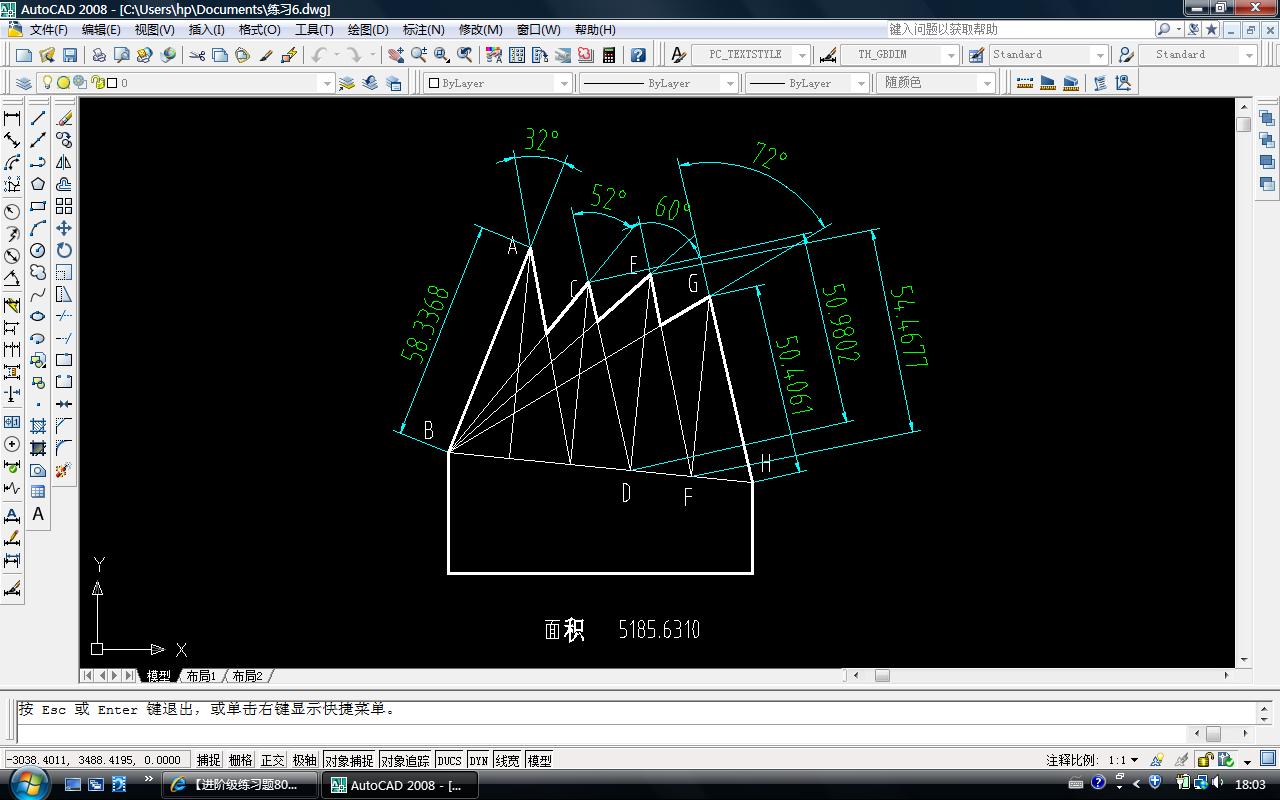This screenshot has height=800, width=1280.
Task: Open the PC_TEXTSTYLE text style dropdown
Action: 802,55
